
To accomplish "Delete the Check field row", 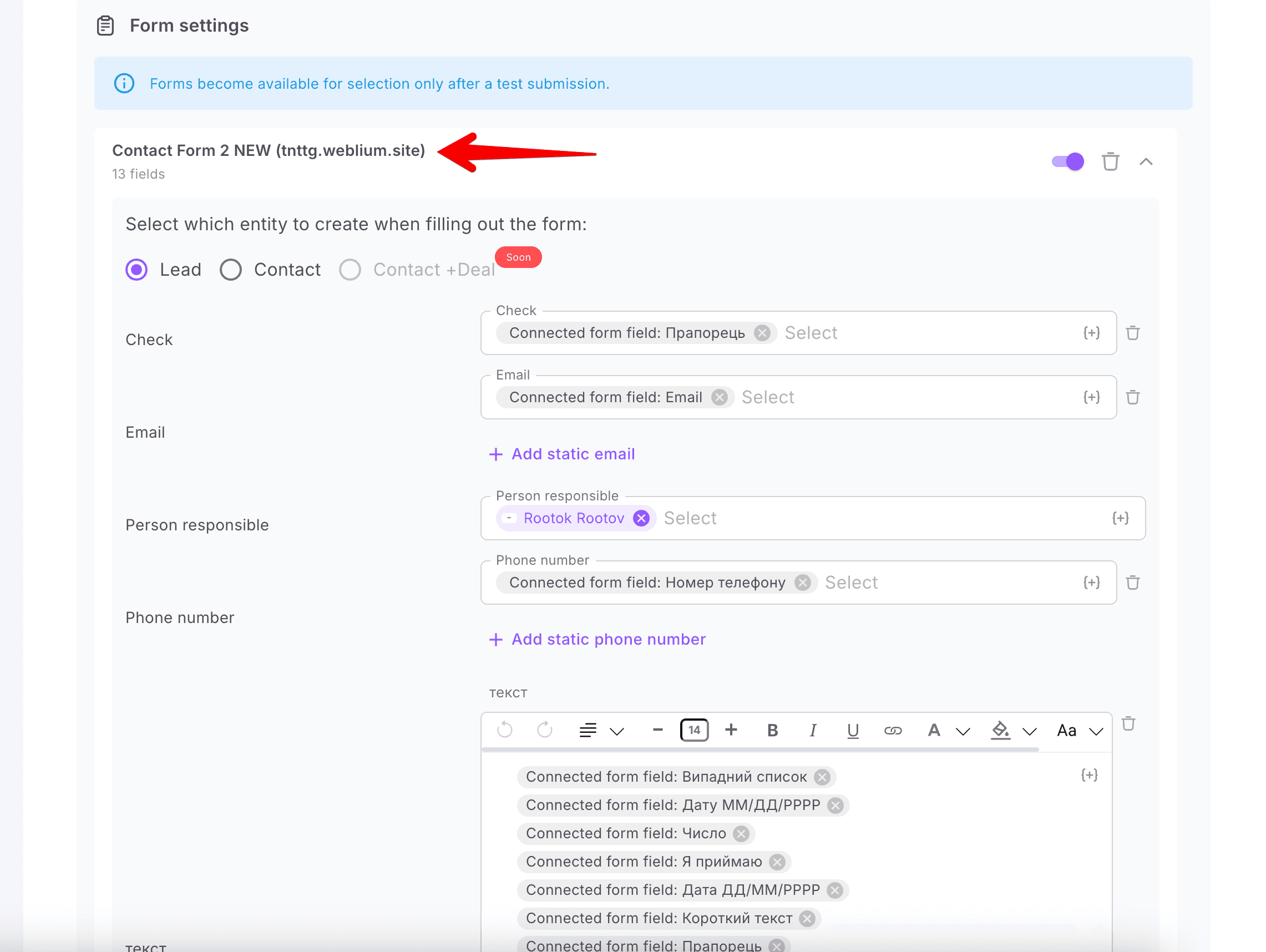I will pos(1133,333).
